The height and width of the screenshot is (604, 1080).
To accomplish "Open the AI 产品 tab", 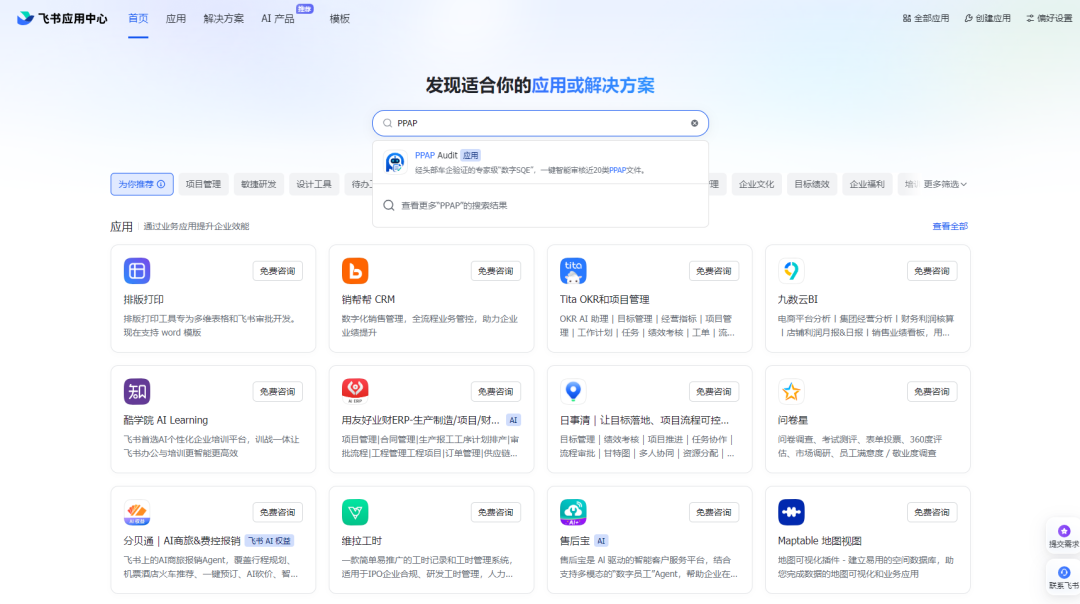I will point(278,19).
